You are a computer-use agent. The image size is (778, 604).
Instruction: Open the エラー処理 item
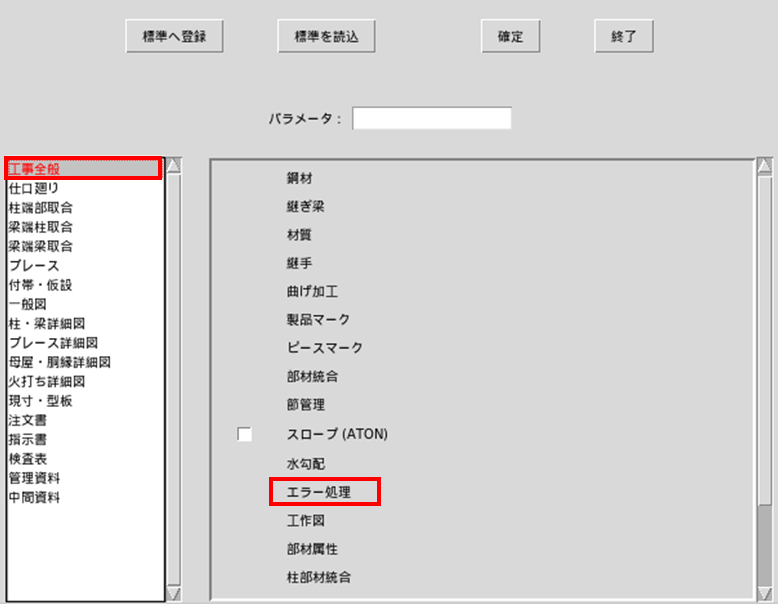click(x=319, y=492)
